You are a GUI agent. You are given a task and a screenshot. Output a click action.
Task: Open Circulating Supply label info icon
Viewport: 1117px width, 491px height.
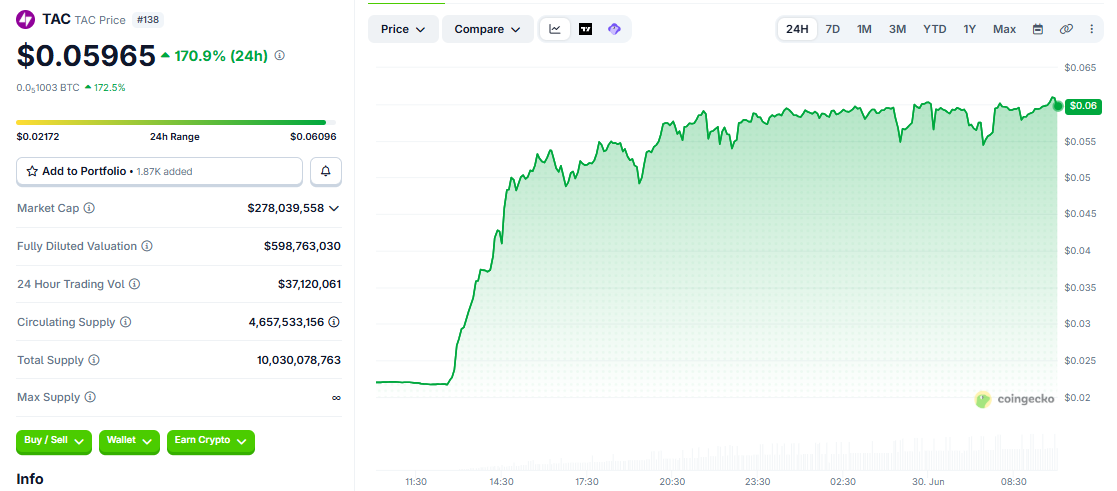tap(125, 322)
